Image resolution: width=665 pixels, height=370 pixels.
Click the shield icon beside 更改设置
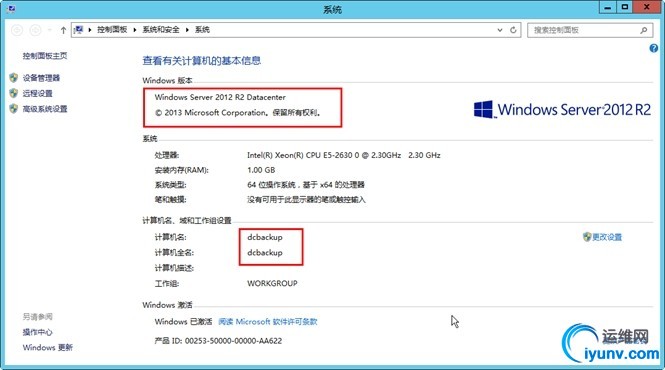click(587, 237)
